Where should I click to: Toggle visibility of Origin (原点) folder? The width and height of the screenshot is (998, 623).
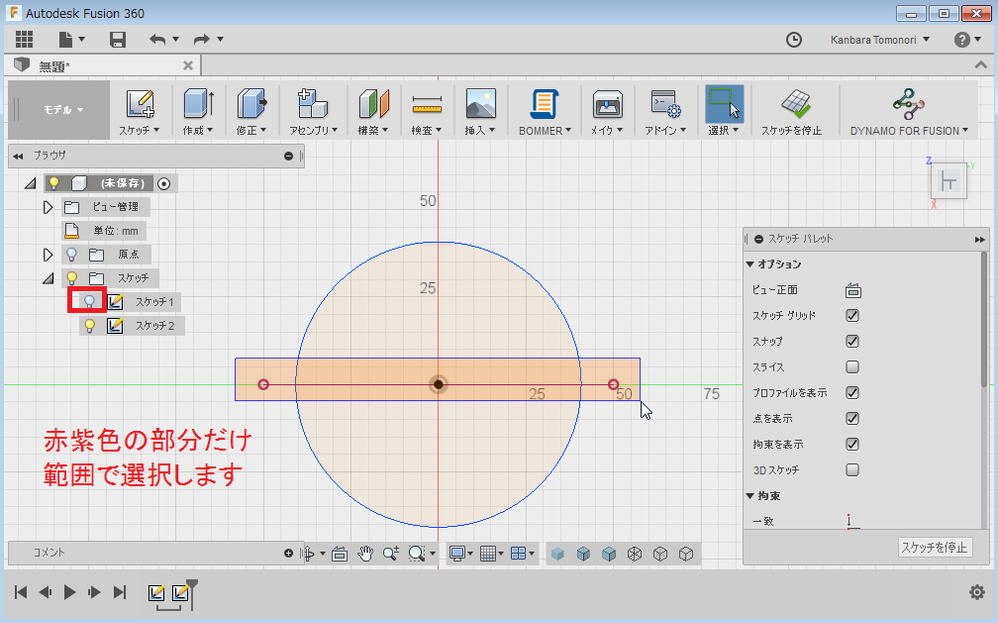point(71,255)
